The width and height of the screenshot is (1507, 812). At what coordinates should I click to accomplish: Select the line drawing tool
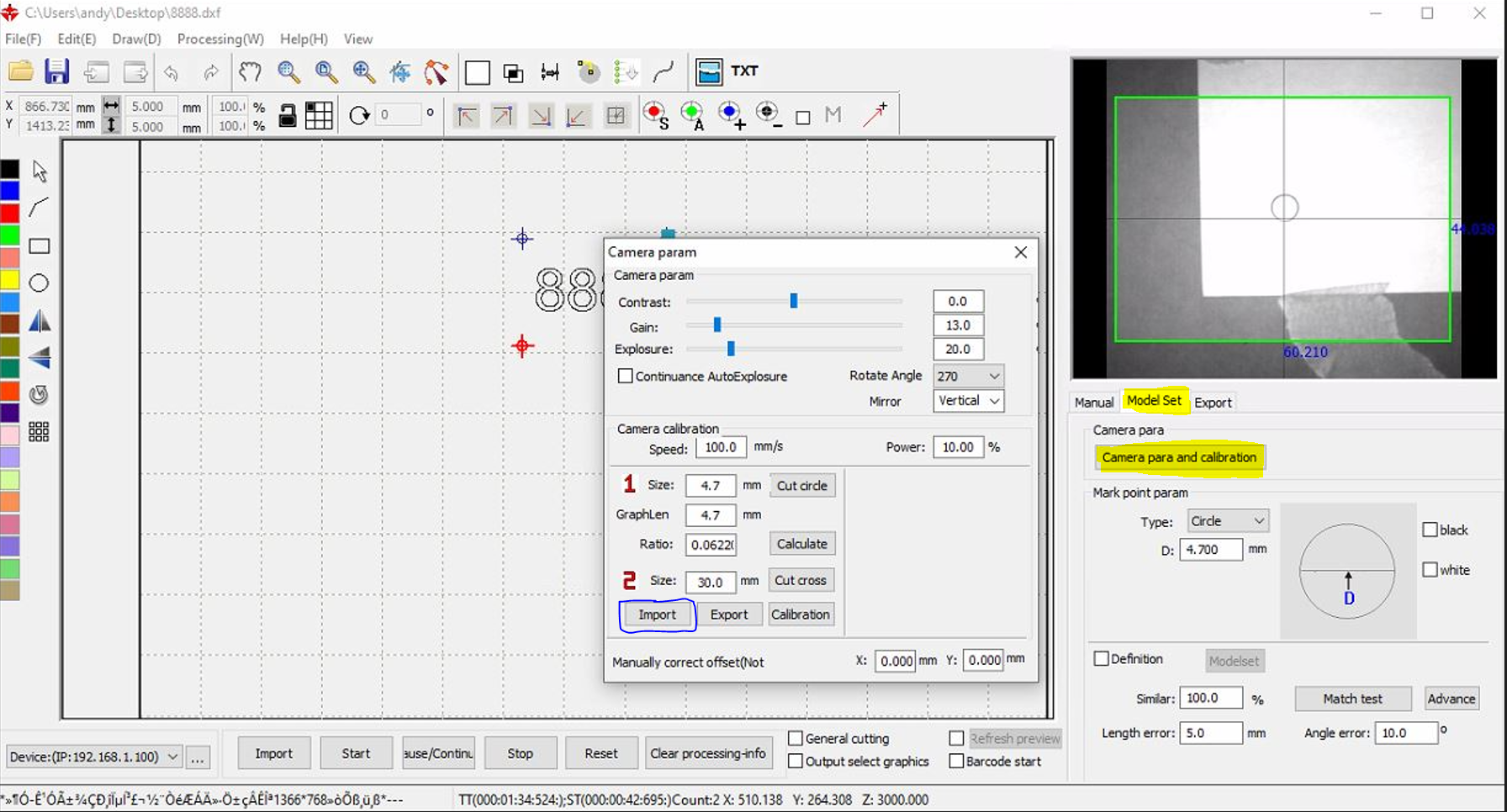[39, 208]
